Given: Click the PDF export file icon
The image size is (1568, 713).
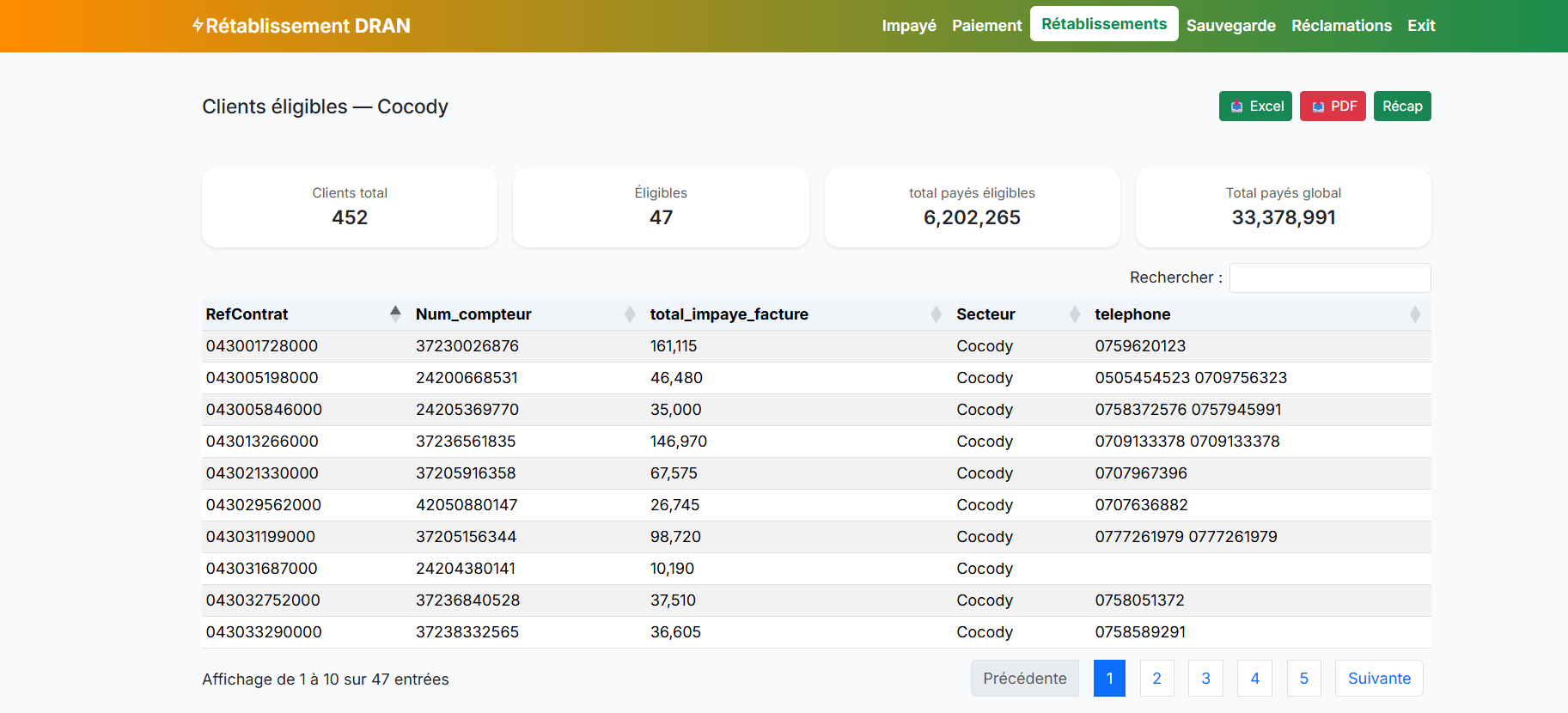Looking at the screenshot, I should 1317,107.
